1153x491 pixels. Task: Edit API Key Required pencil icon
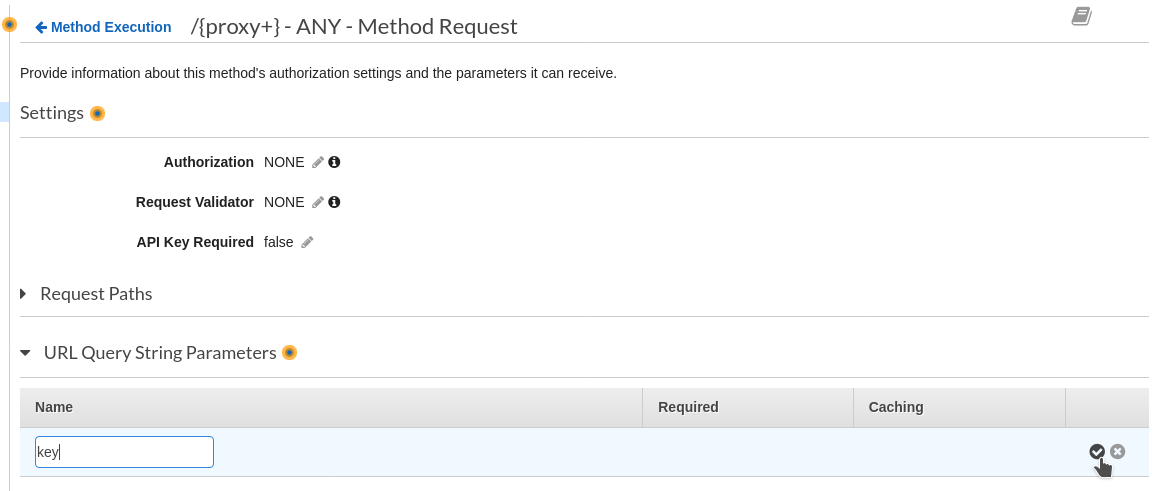(x=307, y=243)
